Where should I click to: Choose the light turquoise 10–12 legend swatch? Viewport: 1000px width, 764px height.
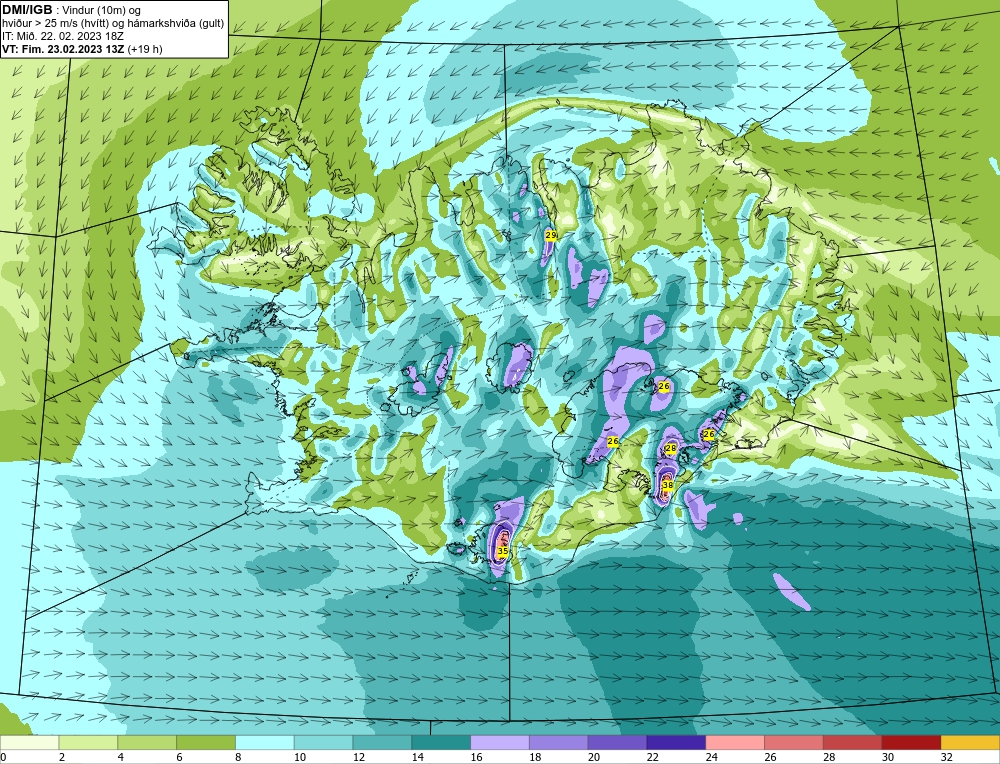coord(323,743)
